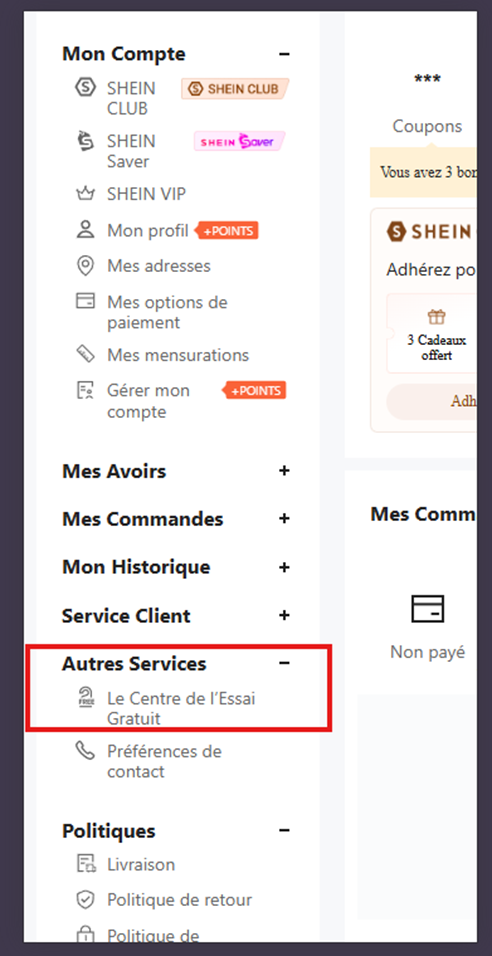Click the Mon Historique heading text
This screenshot has width=492, height=956.
[x=136, y=567]
